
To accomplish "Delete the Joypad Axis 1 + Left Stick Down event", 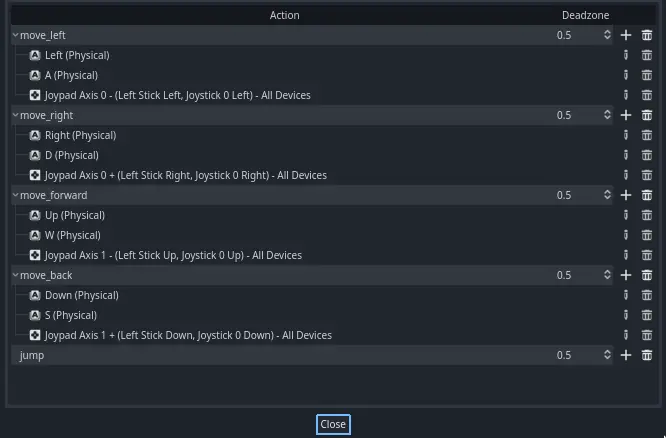I will (647, 335).
